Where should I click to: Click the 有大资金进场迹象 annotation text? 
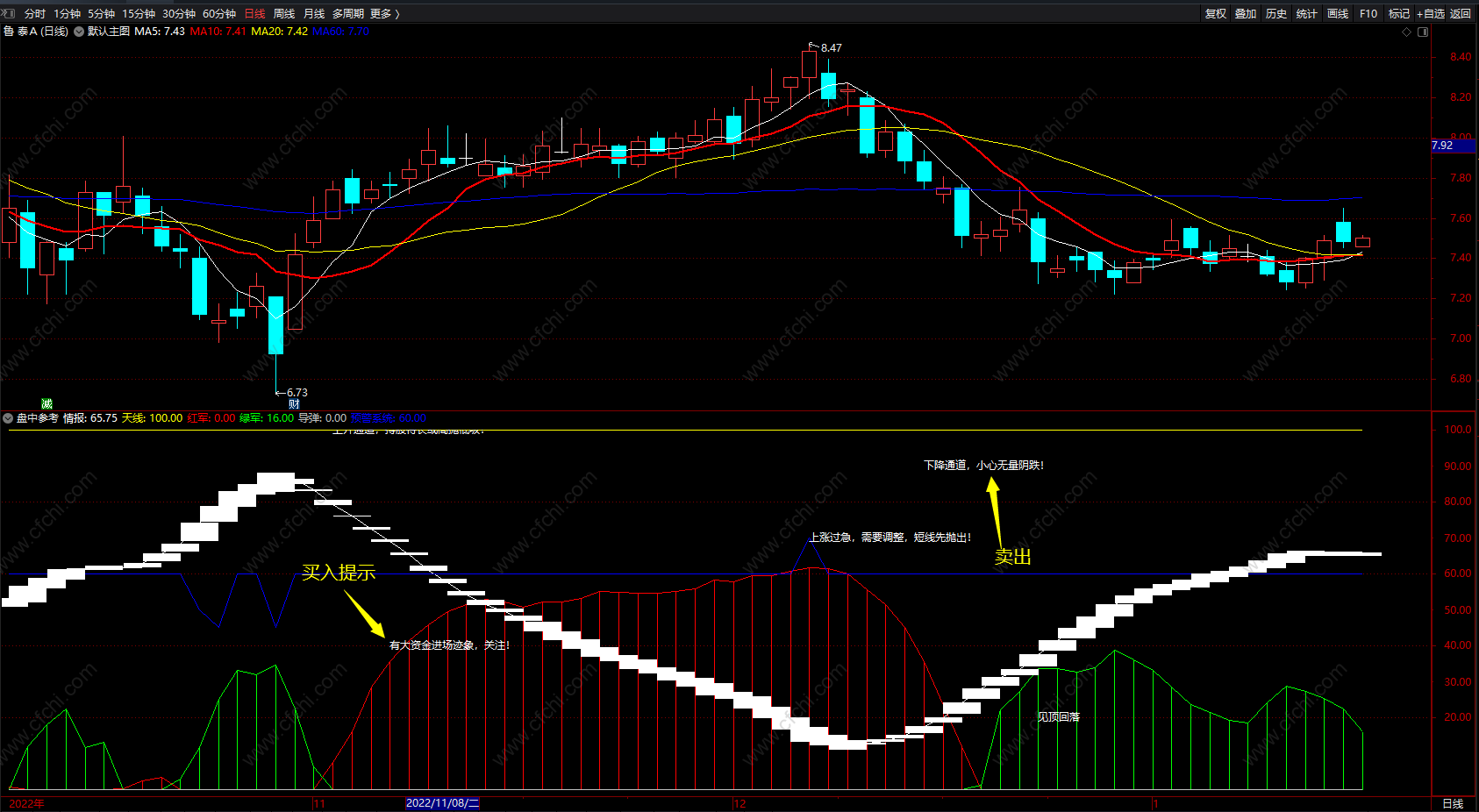449,645
